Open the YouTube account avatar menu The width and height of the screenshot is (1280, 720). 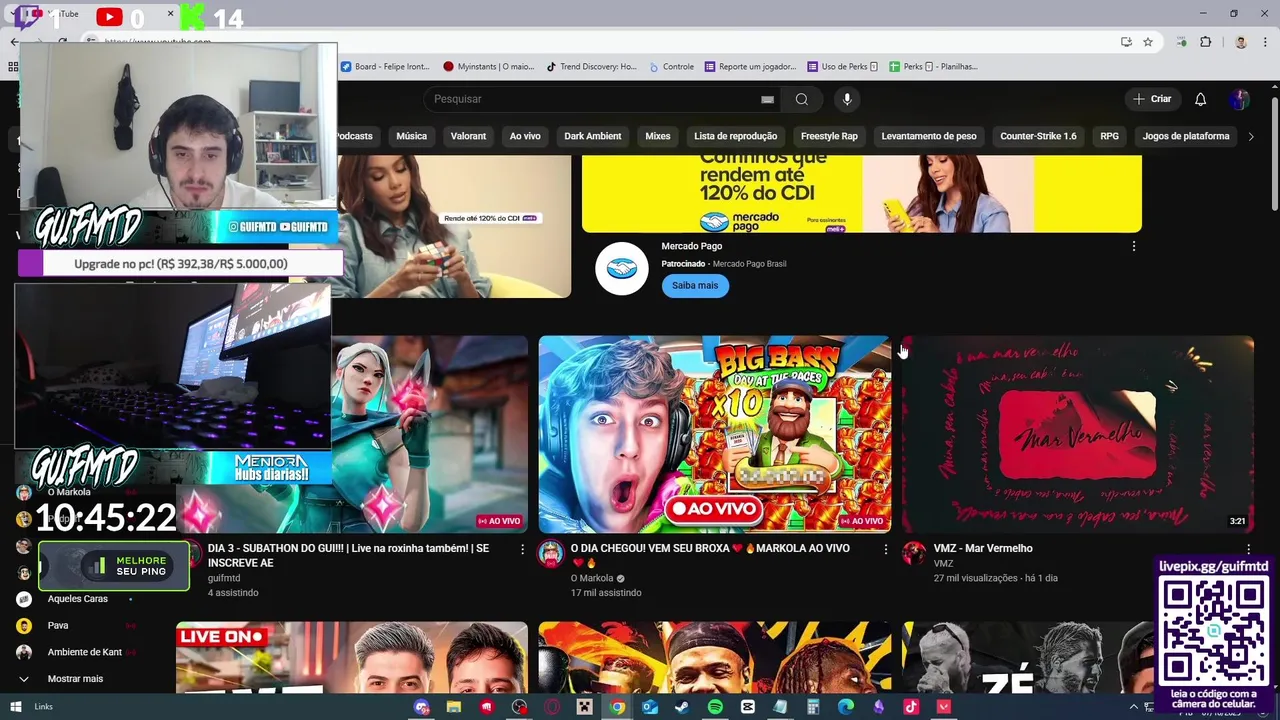(1240, 99)
